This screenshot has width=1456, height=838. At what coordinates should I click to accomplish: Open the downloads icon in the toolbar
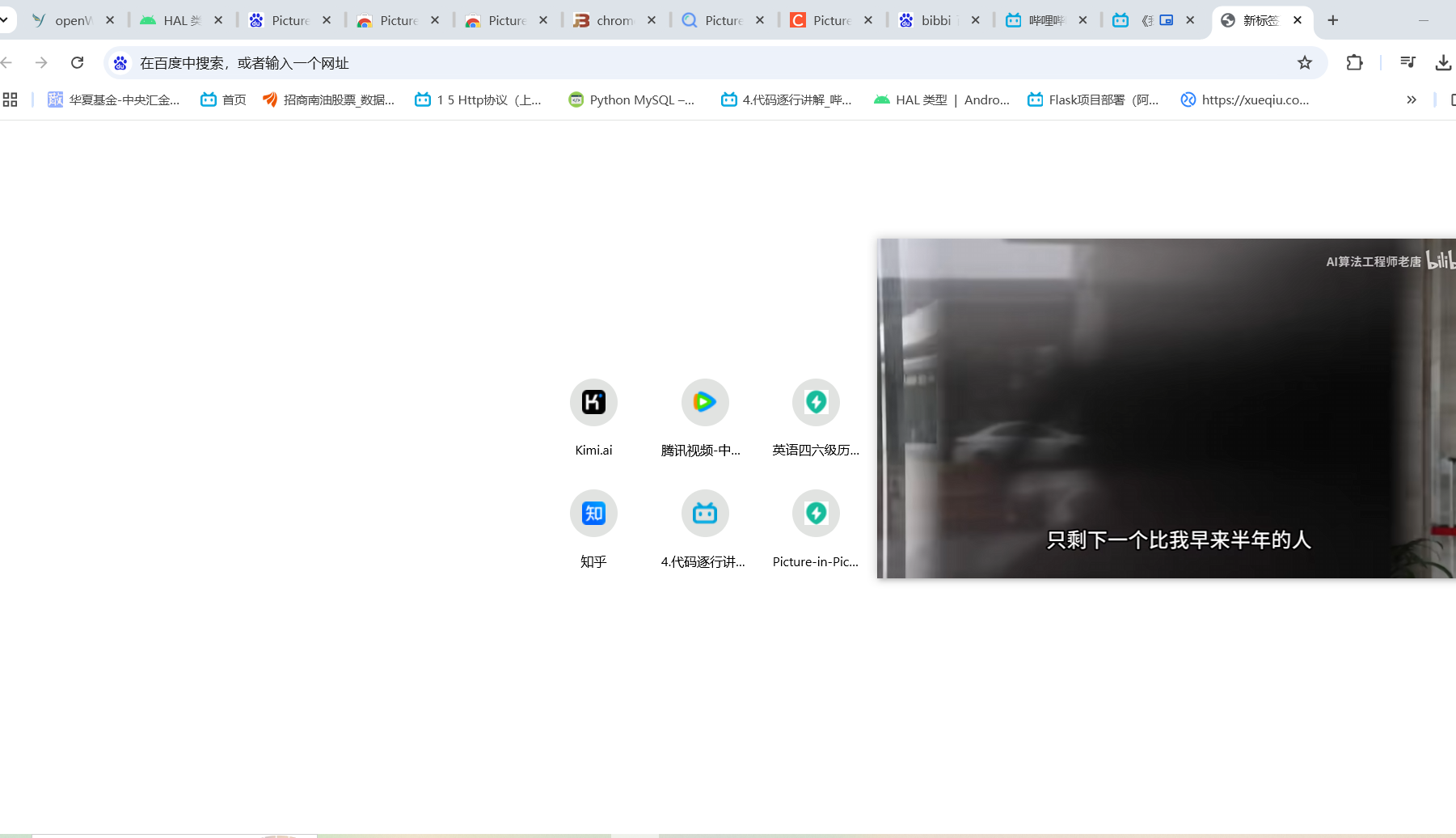(1444, 61)
